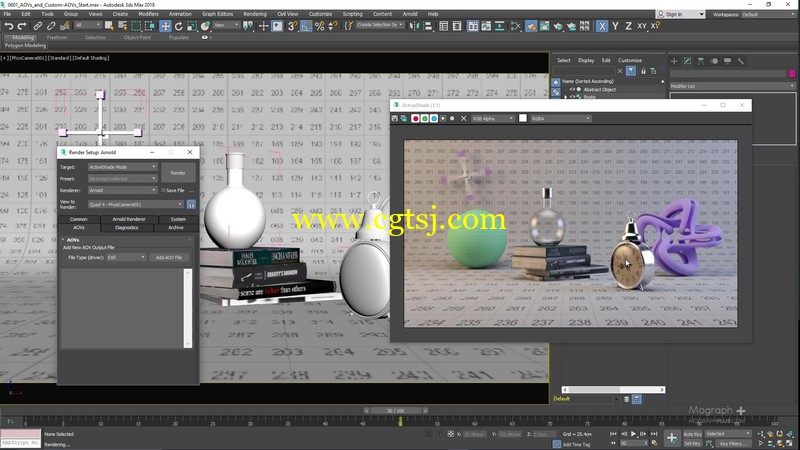Activate the Select Object tool
Image resolution: width=800 pixels, height=450 pixels.
point(109,26)
